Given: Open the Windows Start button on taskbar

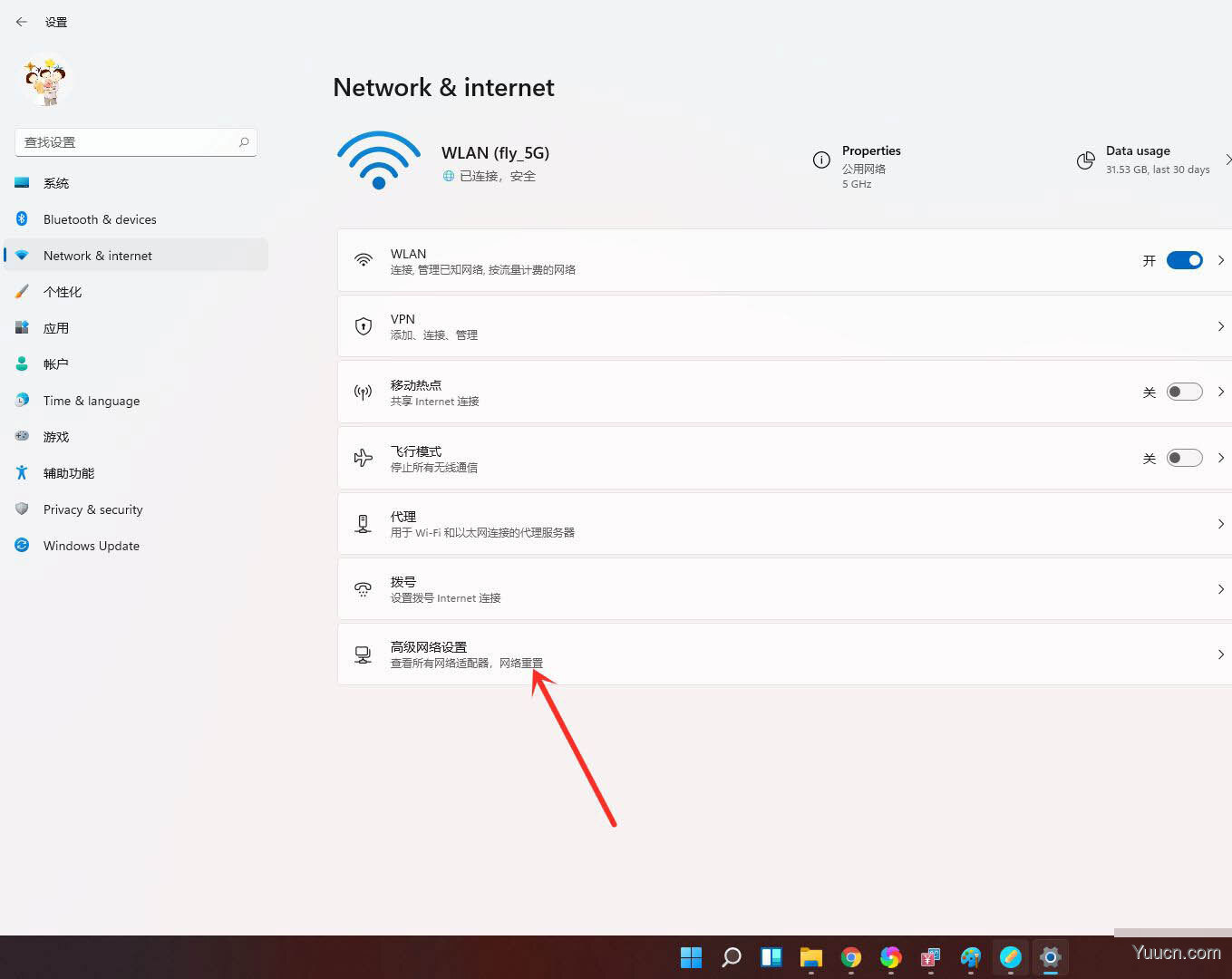Looking at the screenshot, I should pyautogui.click(x=691, y=957).
